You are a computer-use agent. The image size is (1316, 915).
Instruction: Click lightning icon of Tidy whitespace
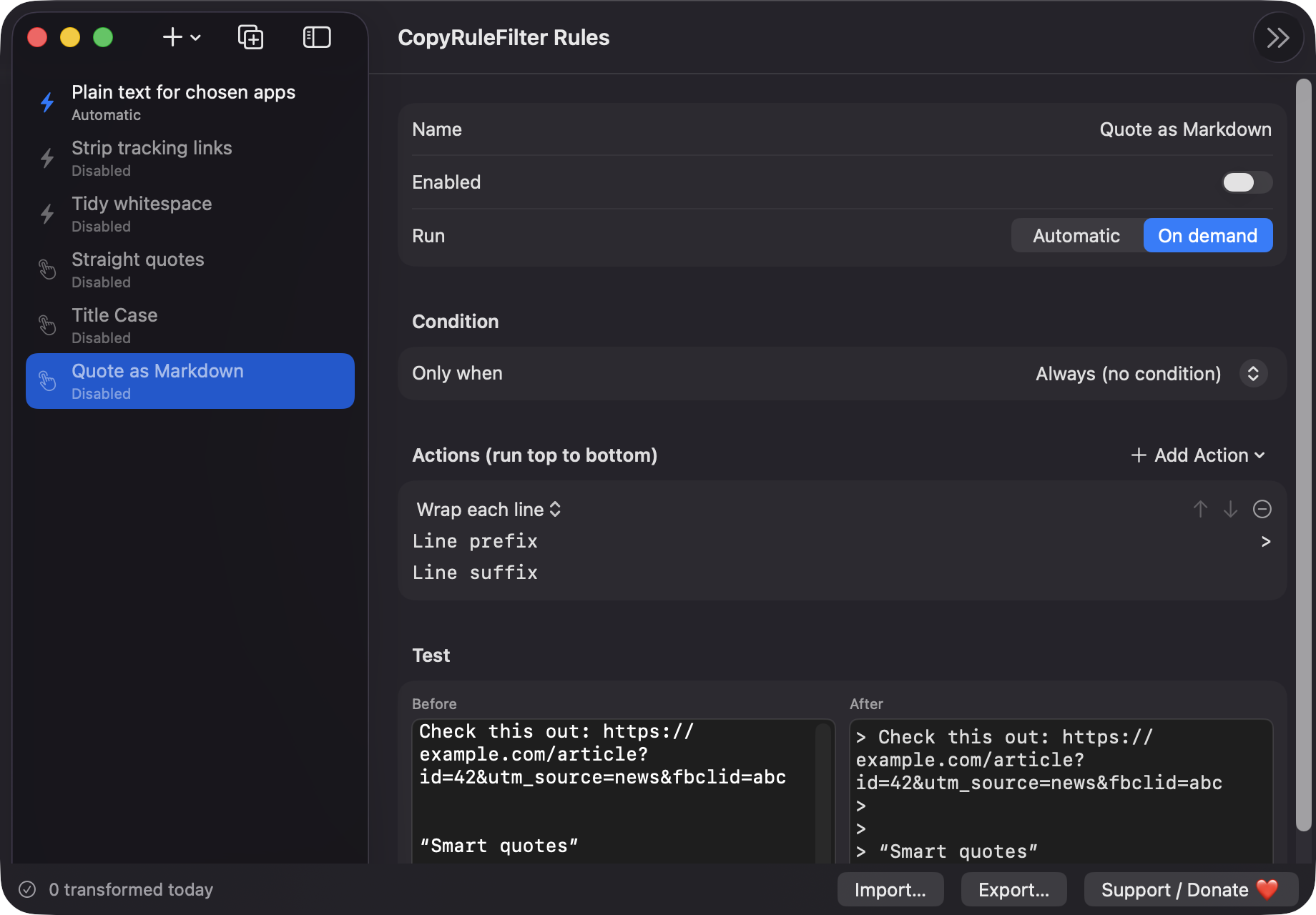[x=47, y=214]
